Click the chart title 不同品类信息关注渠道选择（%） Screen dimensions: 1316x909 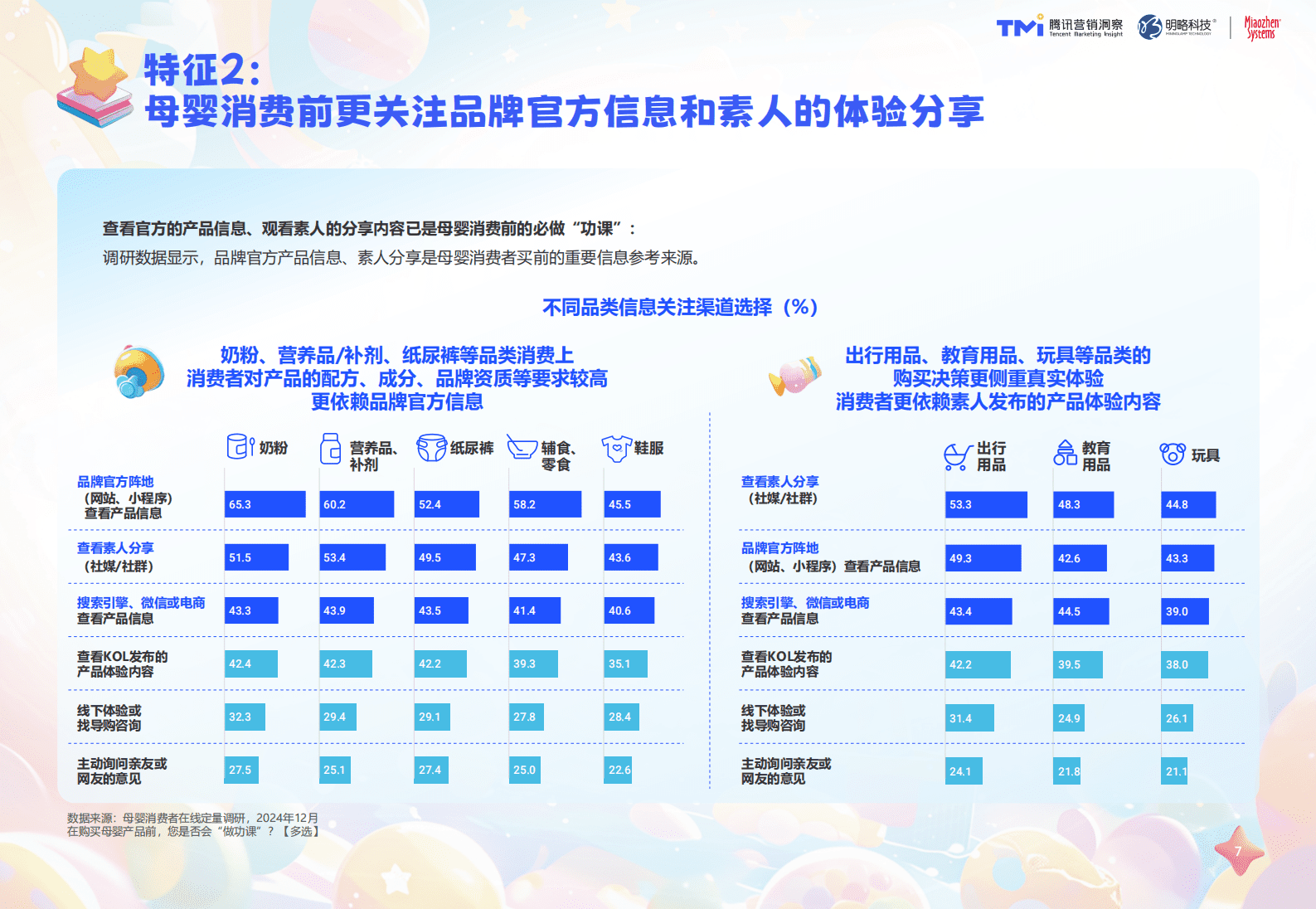[681, 307]
